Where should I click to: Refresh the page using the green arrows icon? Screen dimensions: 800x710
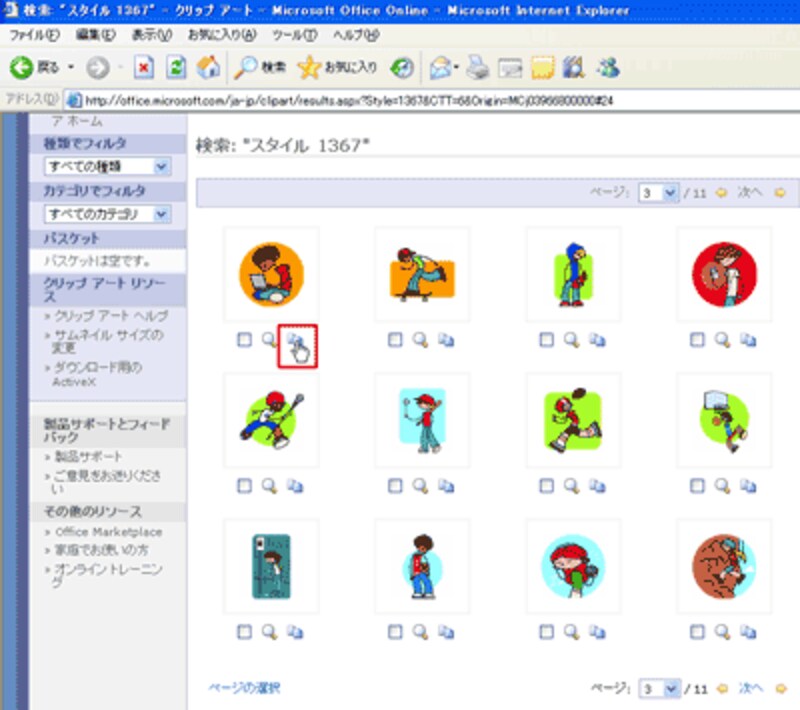pyautogui.click(x=176, y=67)
